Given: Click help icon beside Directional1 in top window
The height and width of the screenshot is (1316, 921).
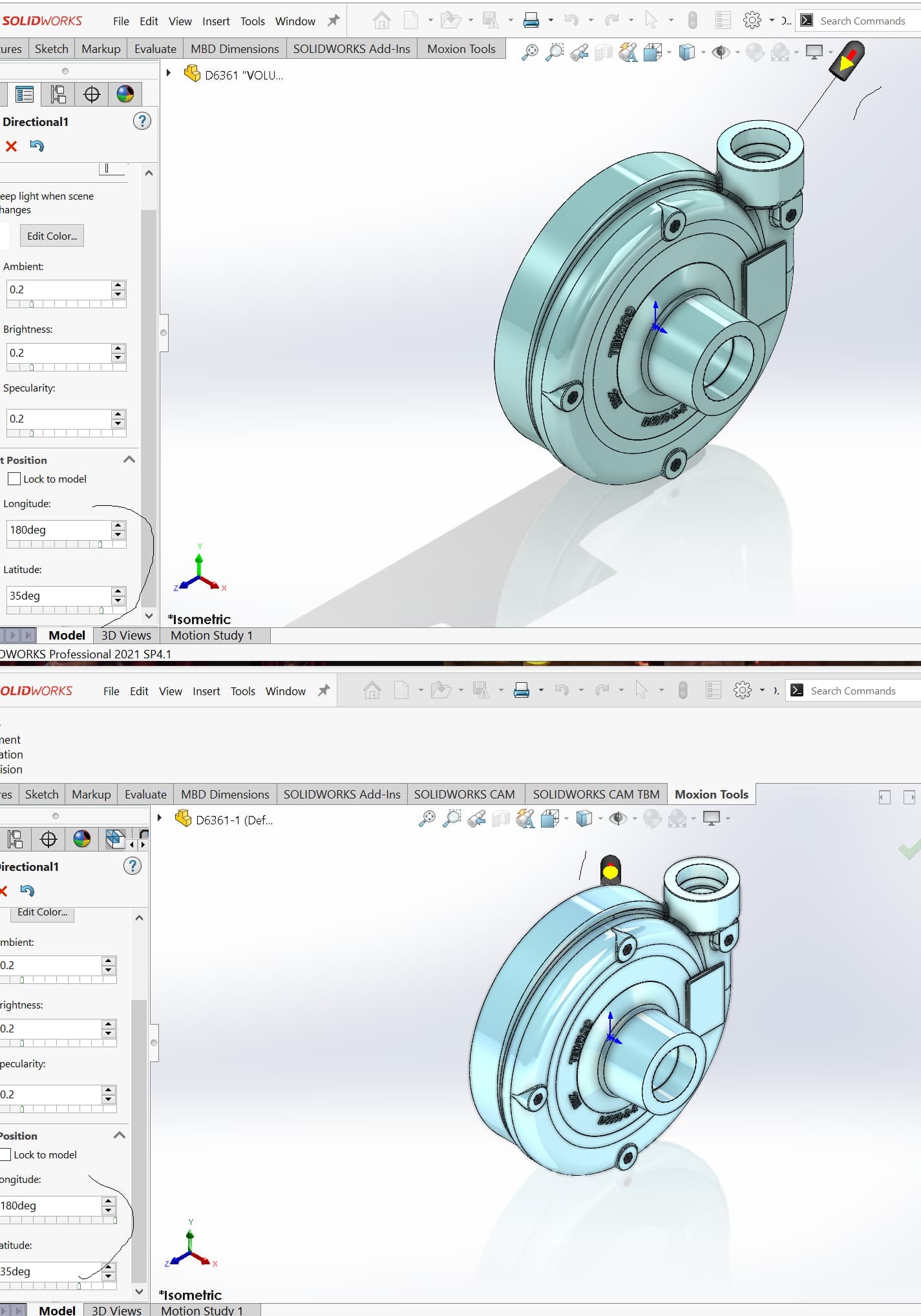Looking at the screenshot, I should tap(142, 121).
